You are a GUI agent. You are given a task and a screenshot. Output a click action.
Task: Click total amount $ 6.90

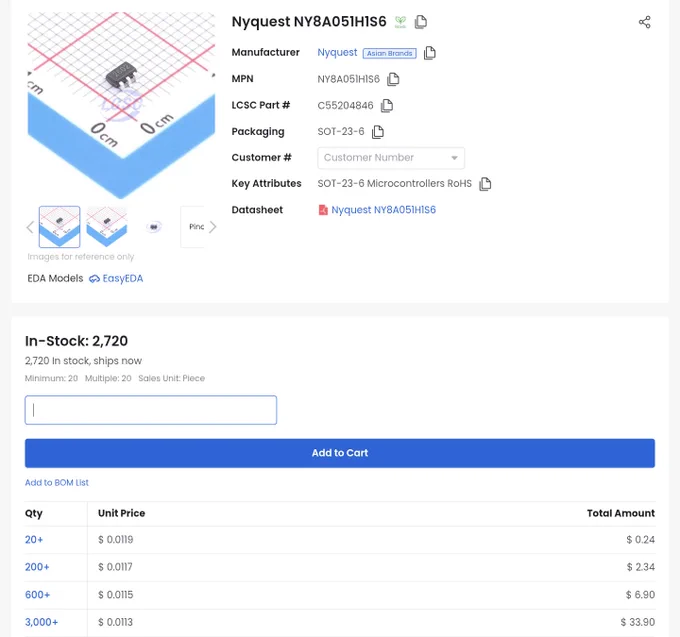point(640,595)
